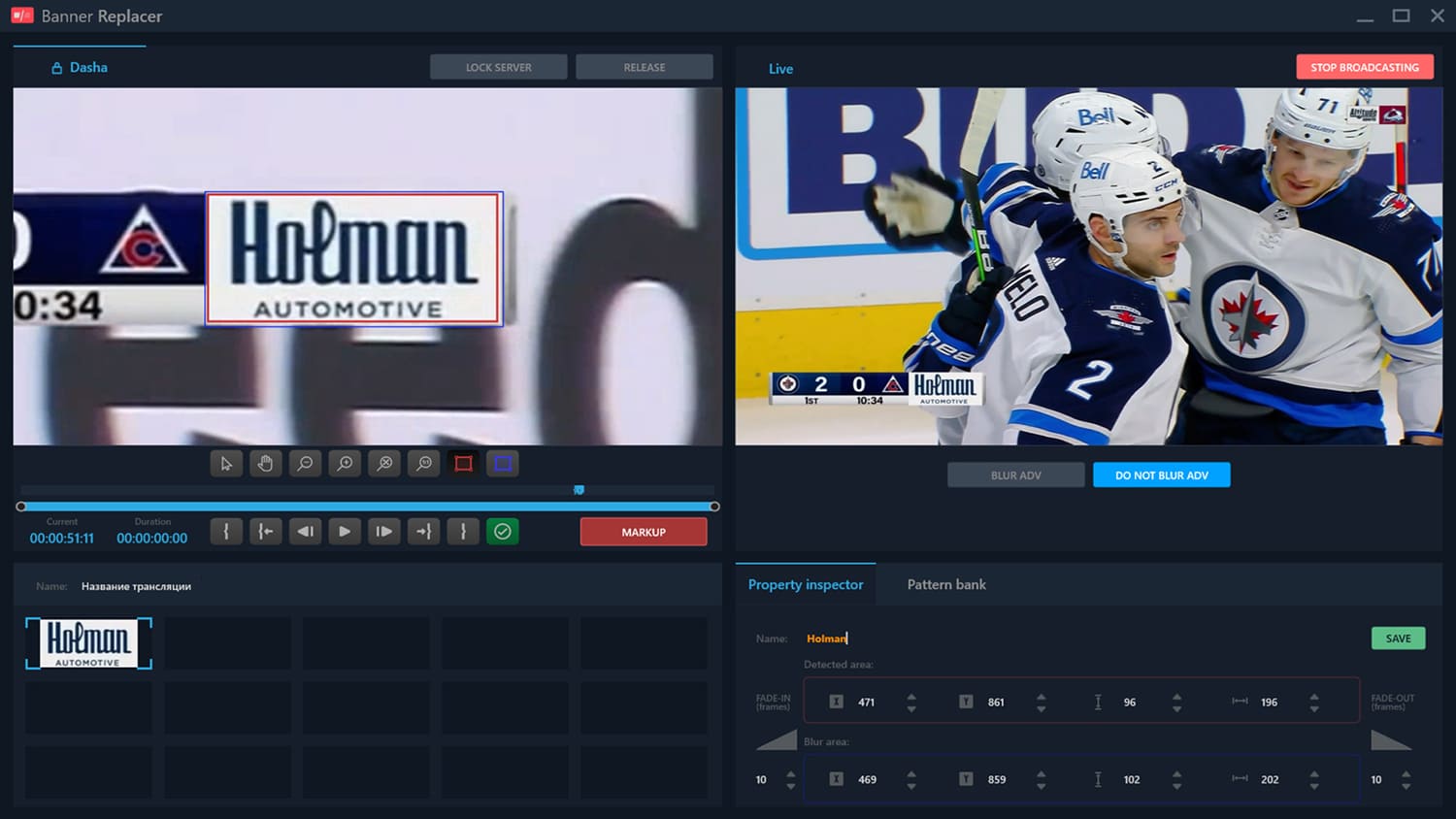1456x819 pixels.
Task: Click the width icon in Blur area
Action: 1240,779
